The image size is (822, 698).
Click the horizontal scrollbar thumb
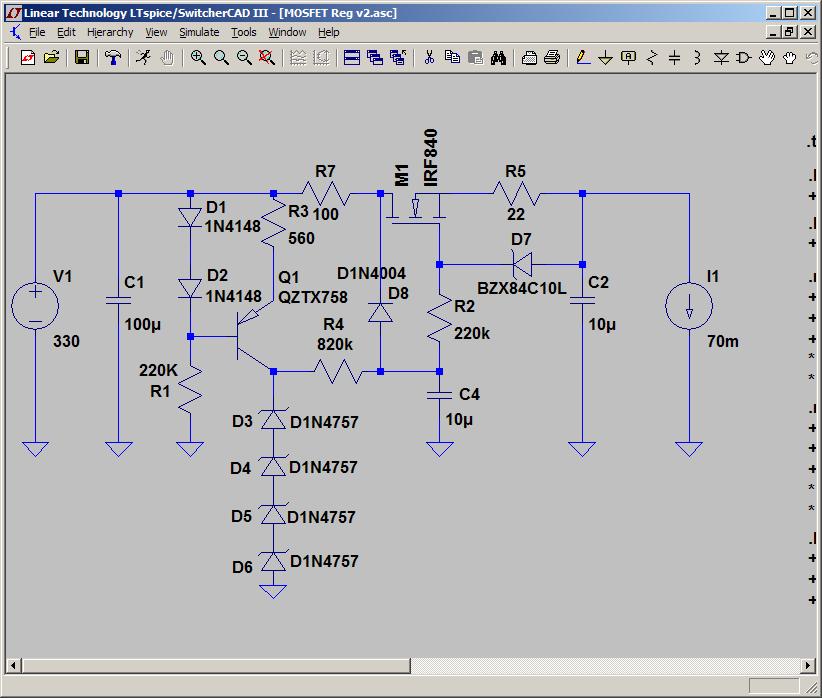[216, 665]
